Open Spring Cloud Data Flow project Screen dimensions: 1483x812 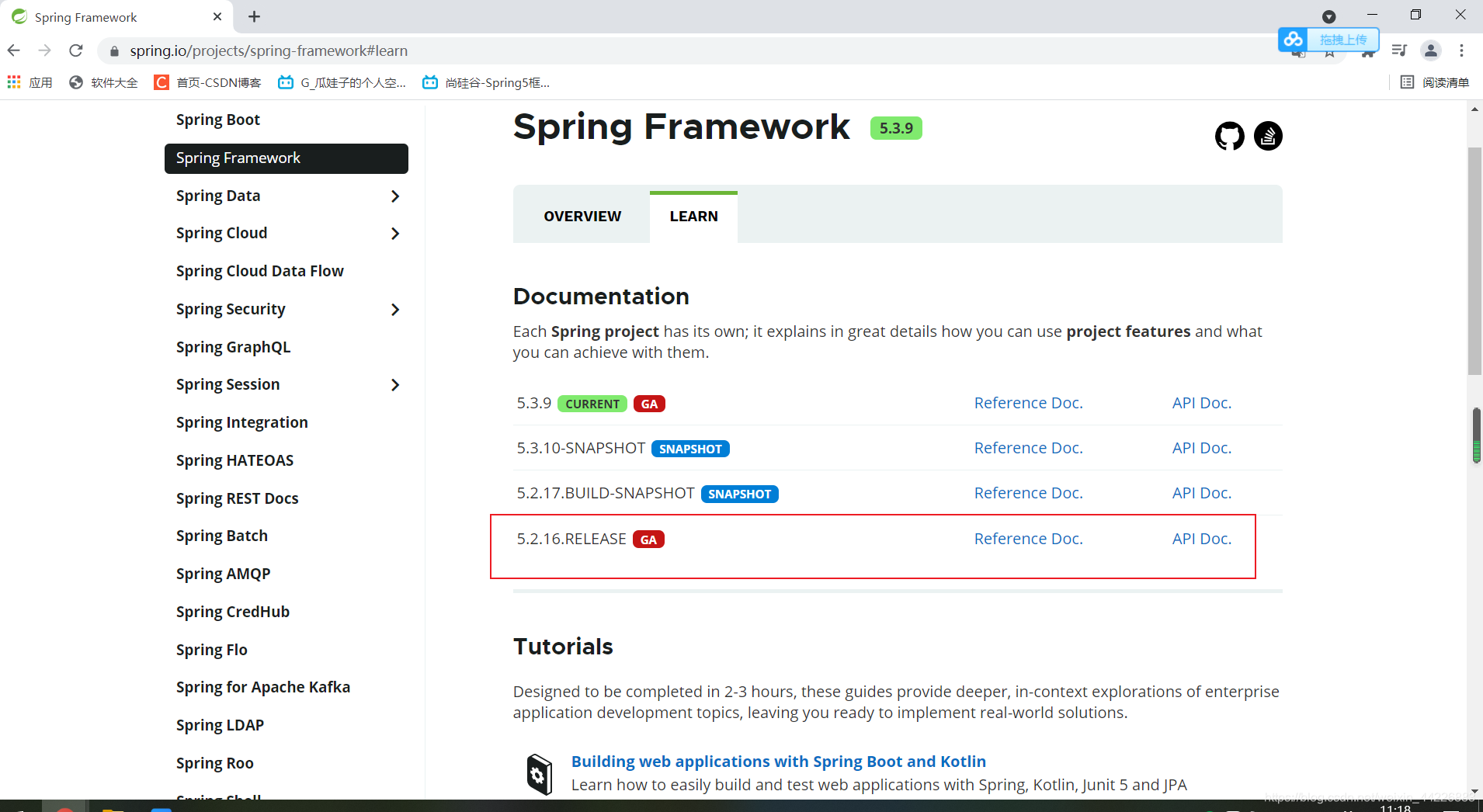(x=260, y=271)
